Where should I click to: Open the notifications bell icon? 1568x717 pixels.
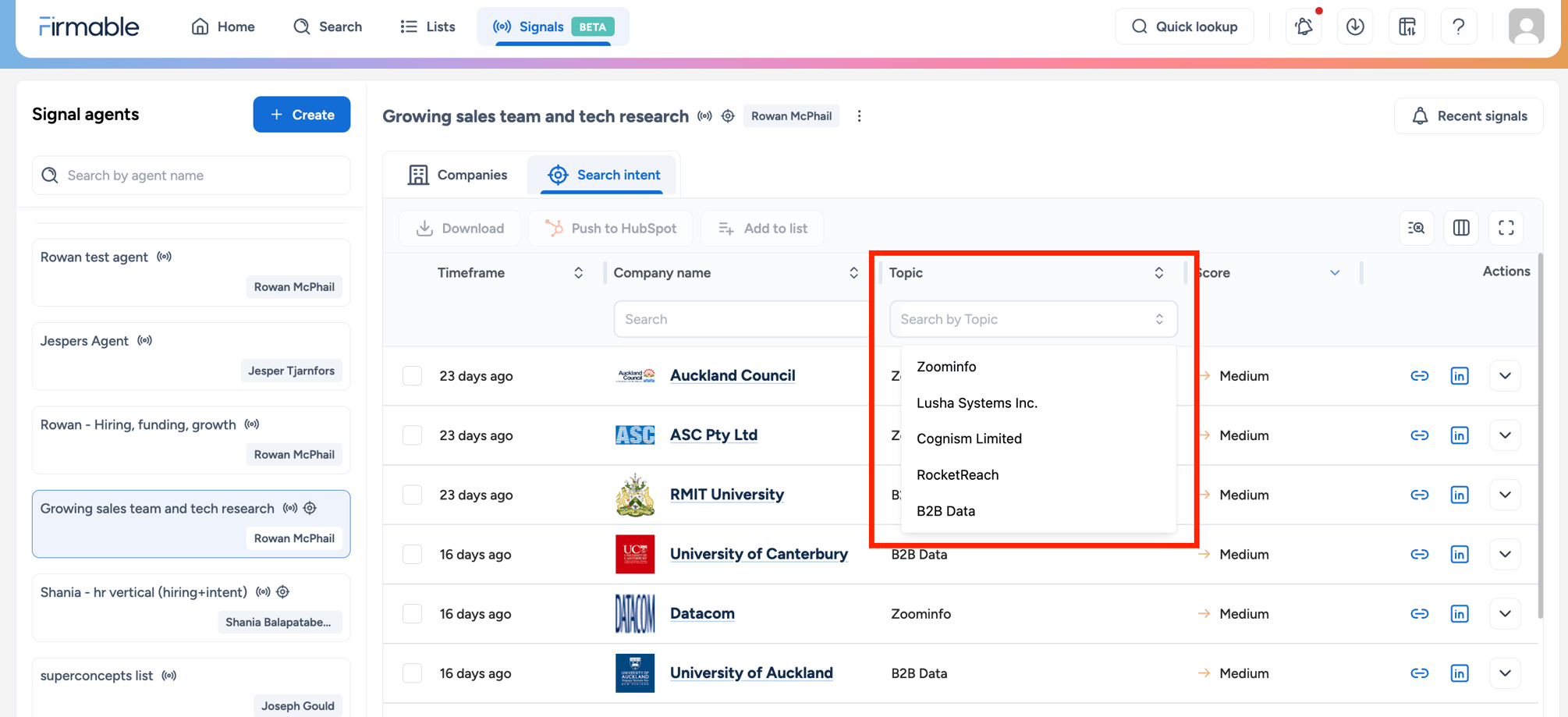point(1304,27)
